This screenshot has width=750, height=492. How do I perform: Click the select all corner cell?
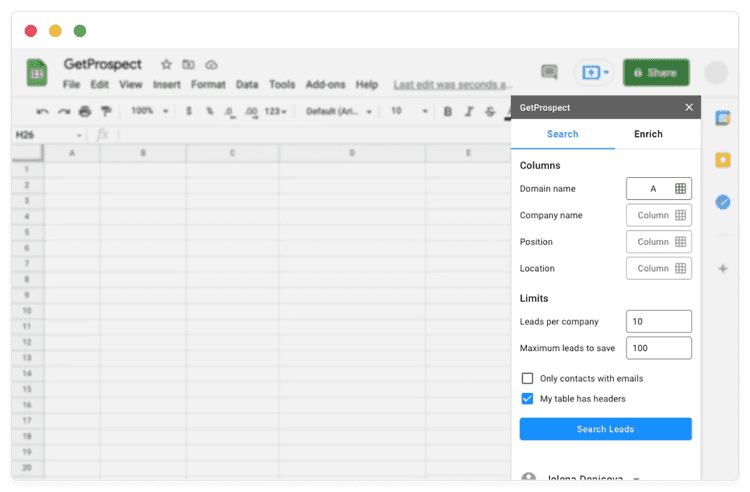(x=27, y=153)
